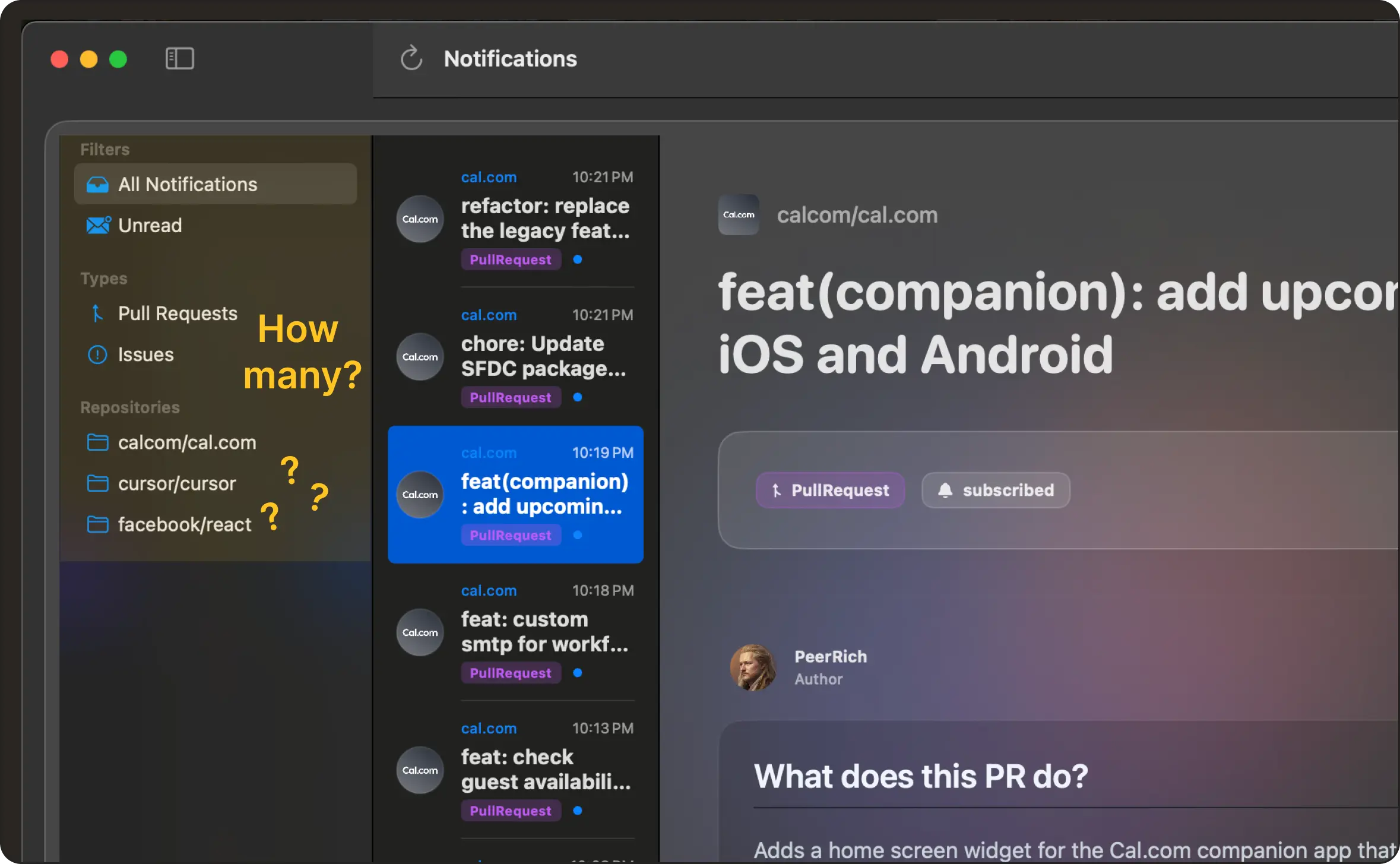Open the feat check guest availability notification
The width and height of the screenshot is (1400, 864).
546,770
